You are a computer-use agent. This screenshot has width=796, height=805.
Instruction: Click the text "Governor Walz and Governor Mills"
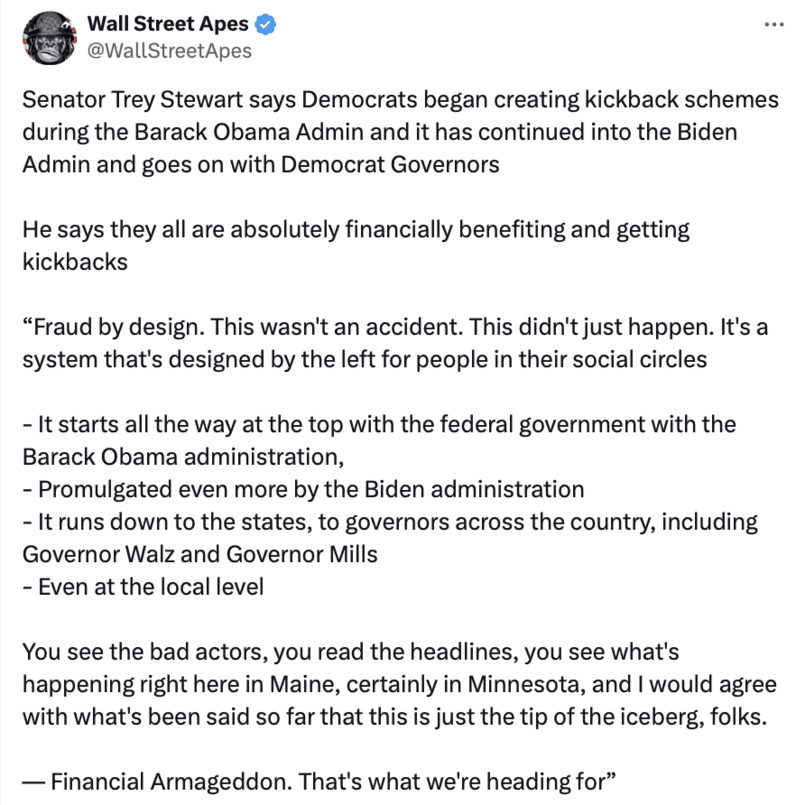[x=200, y=554]
